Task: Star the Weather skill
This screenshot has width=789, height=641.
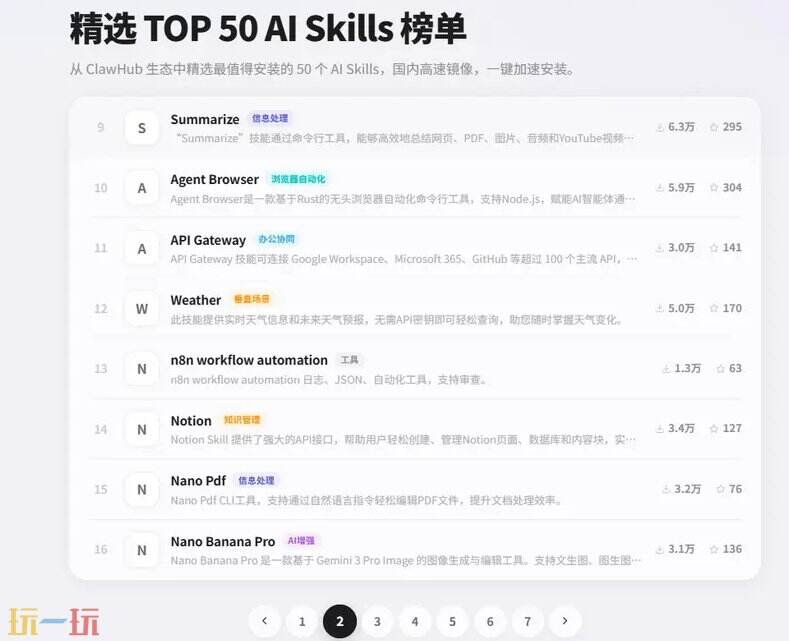Action: tap(714, 308)
